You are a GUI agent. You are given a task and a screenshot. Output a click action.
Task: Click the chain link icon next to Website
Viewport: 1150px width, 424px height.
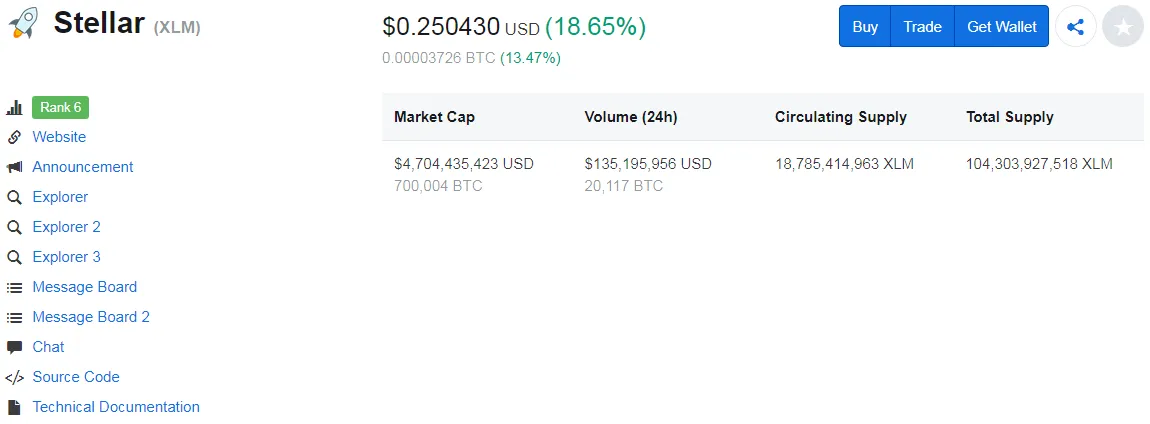pyautogui.click(x=14, y=137)
